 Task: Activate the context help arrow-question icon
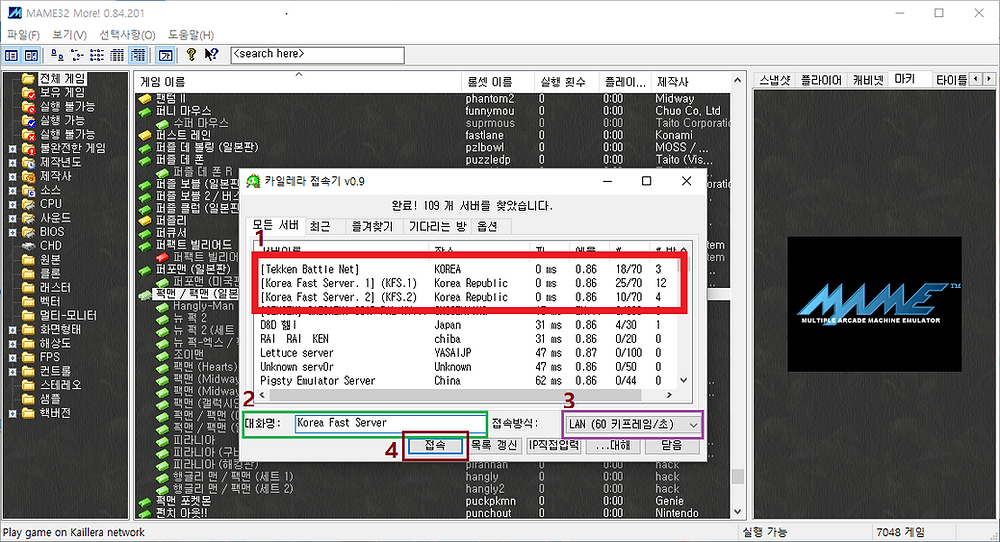coord(211,55)
